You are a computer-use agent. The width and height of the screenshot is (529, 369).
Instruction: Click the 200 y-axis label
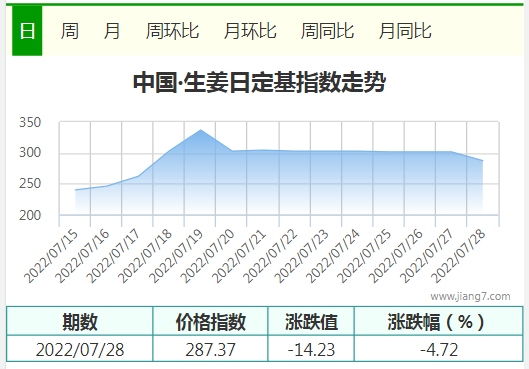point(30,215)
